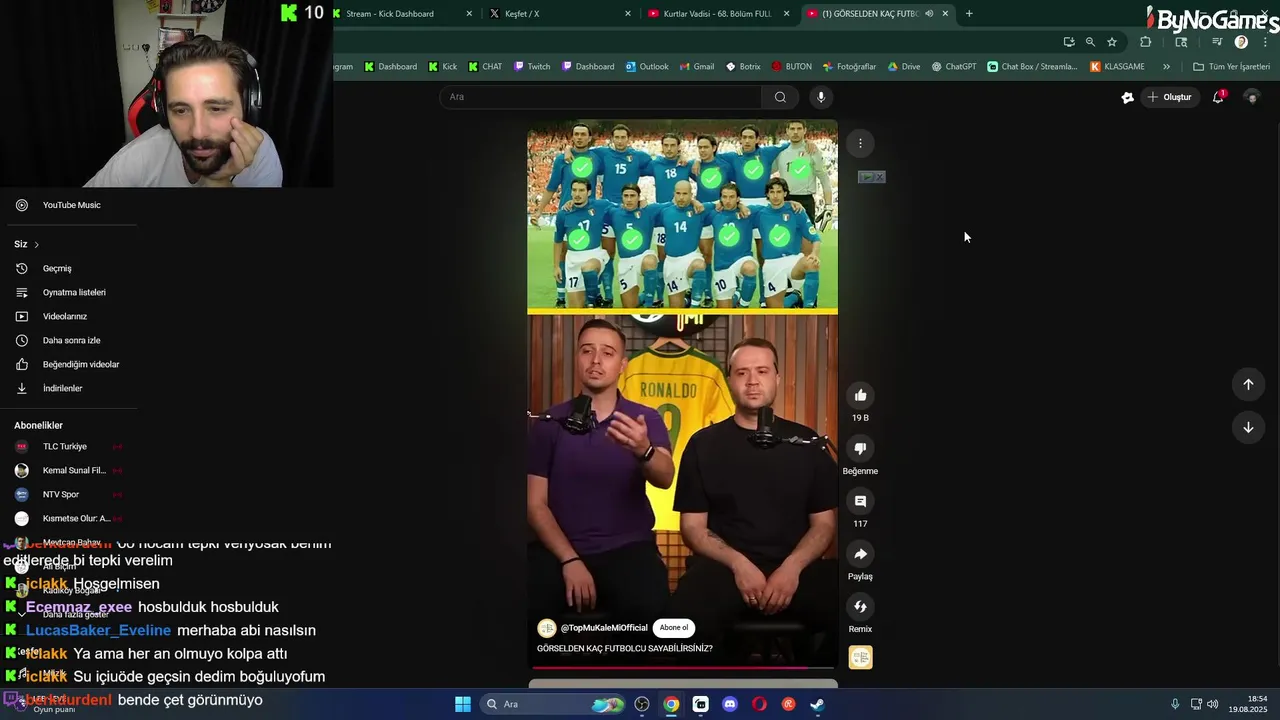
Task: Click the Windows taskbar Ara search box
Action: (x=553, y=704)
